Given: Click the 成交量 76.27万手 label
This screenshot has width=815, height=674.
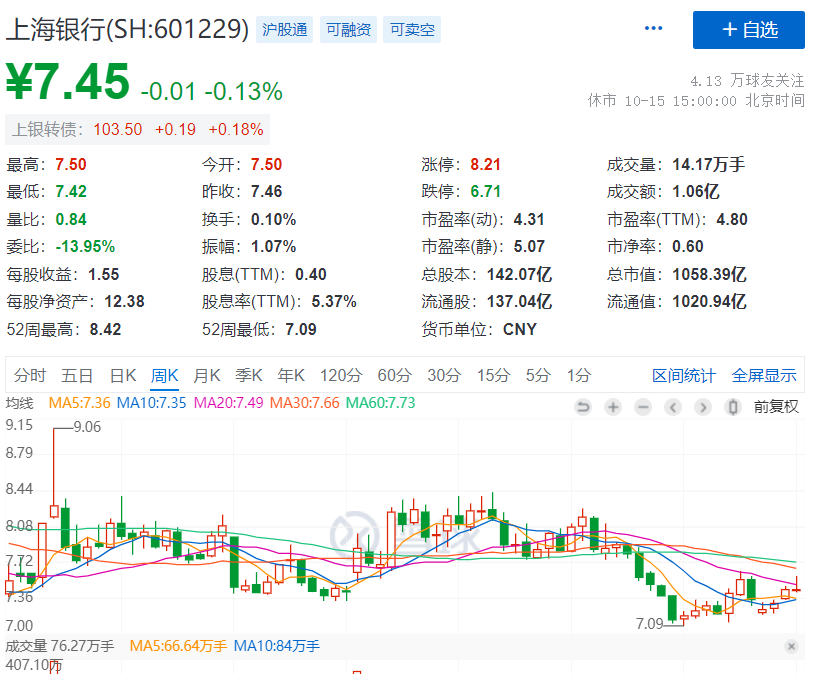Looking at the screenshot, I should point(59,646).
